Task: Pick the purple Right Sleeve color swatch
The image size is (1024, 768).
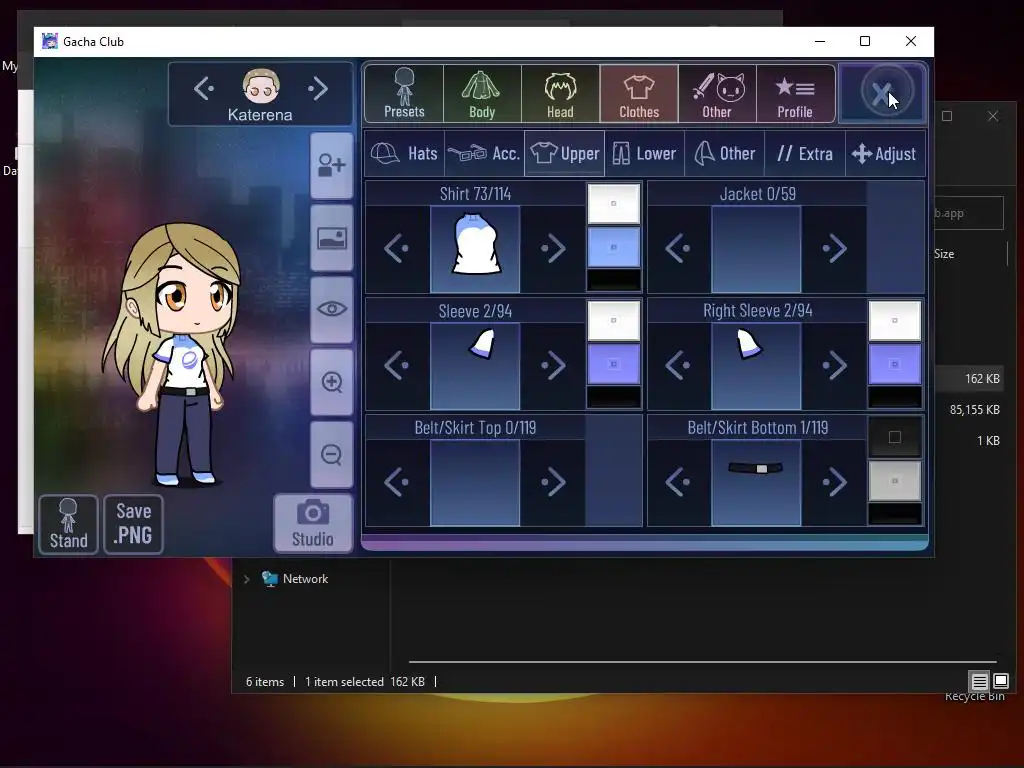Action: (x=895, y=364)
